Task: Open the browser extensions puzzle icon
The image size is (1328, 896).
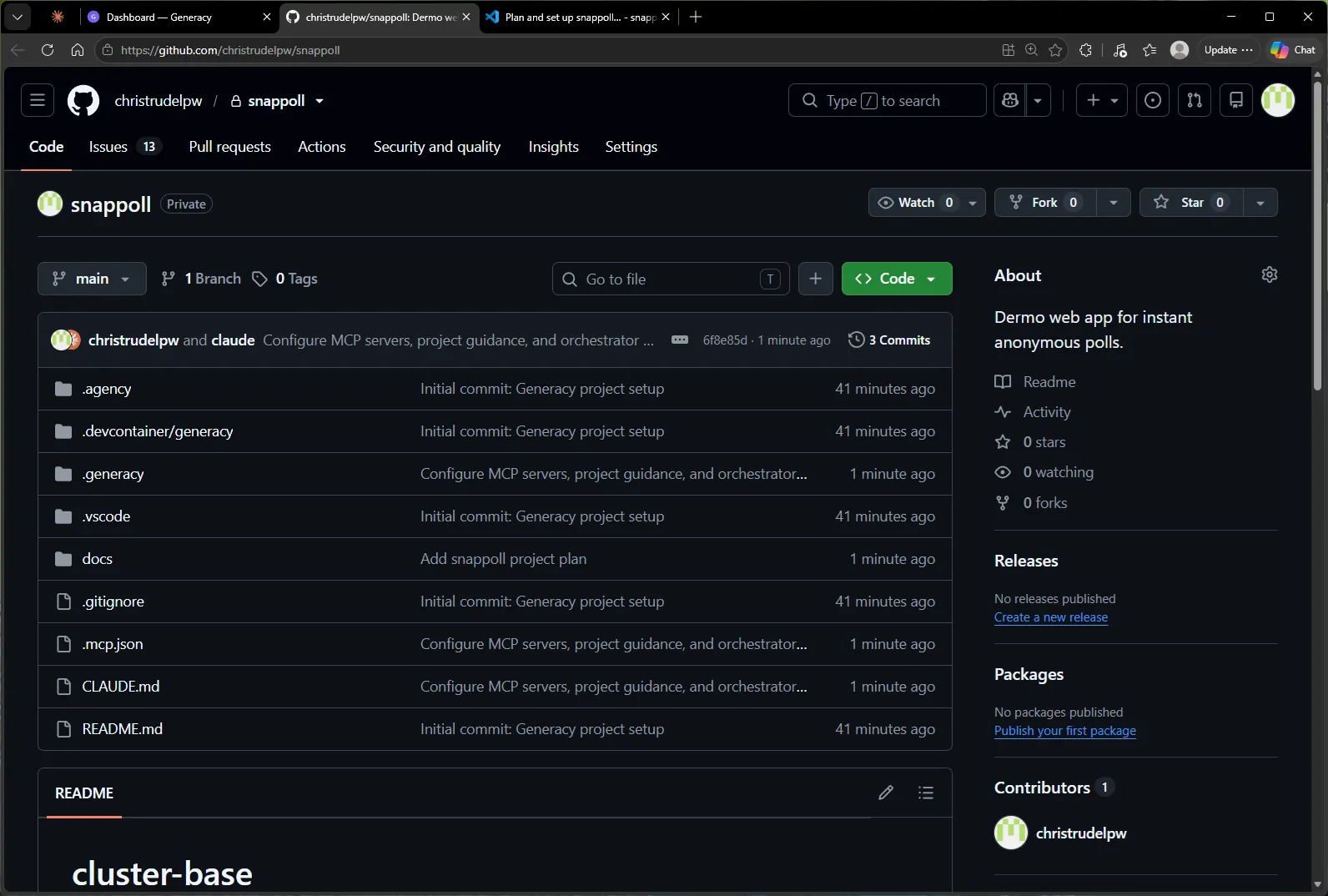Action: pyautogui.click(x=1085, y=50)
